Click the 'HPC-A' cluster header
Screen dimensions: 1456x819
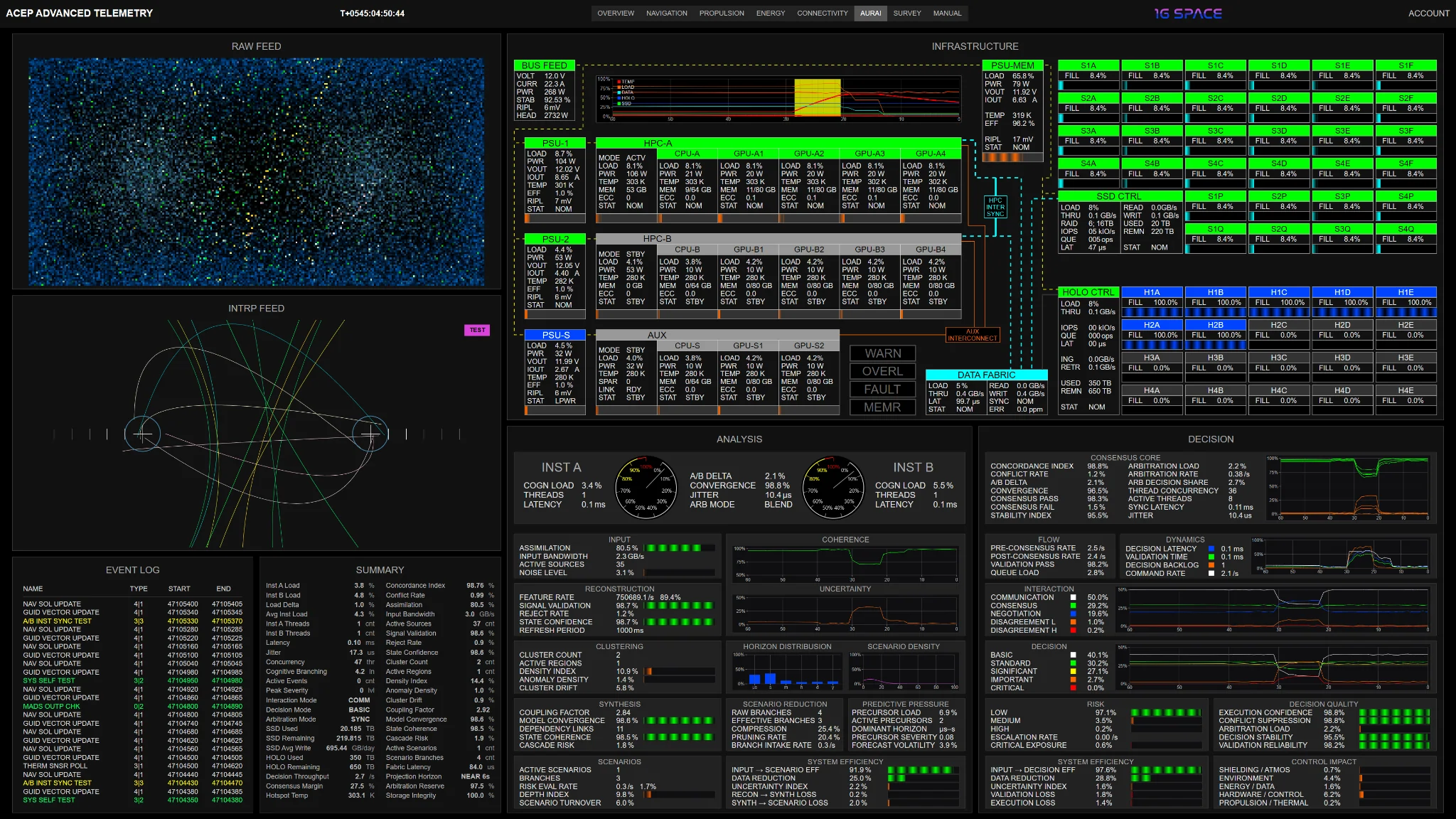click(x=778, y=143)
